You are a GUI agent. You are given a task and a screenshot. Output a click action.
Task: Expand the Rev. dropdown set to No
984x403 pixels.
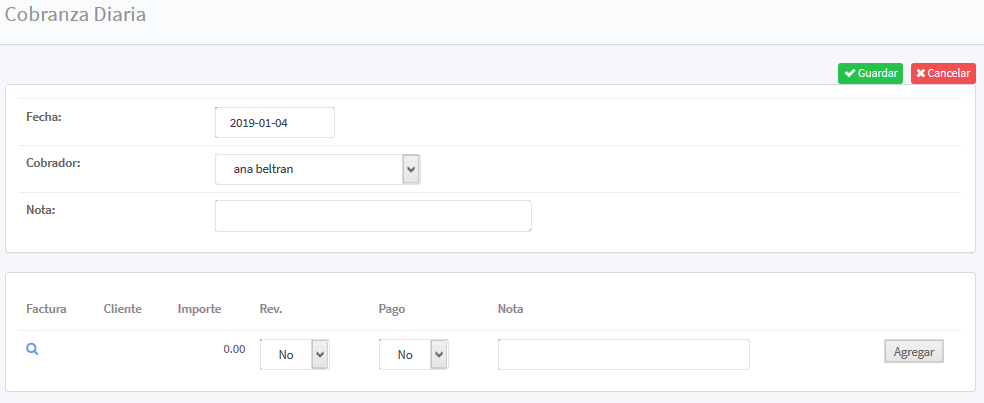click(294, 354)
